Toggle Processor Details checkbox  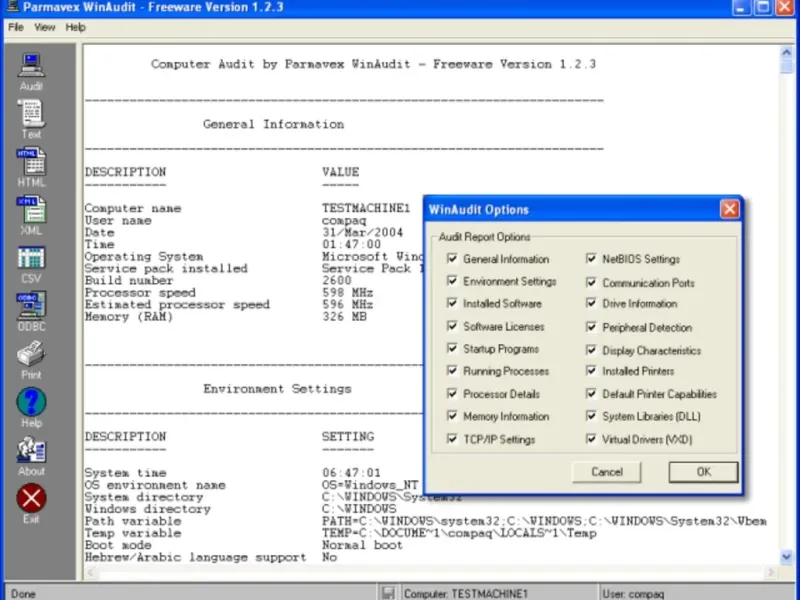[x=452, y=393]
